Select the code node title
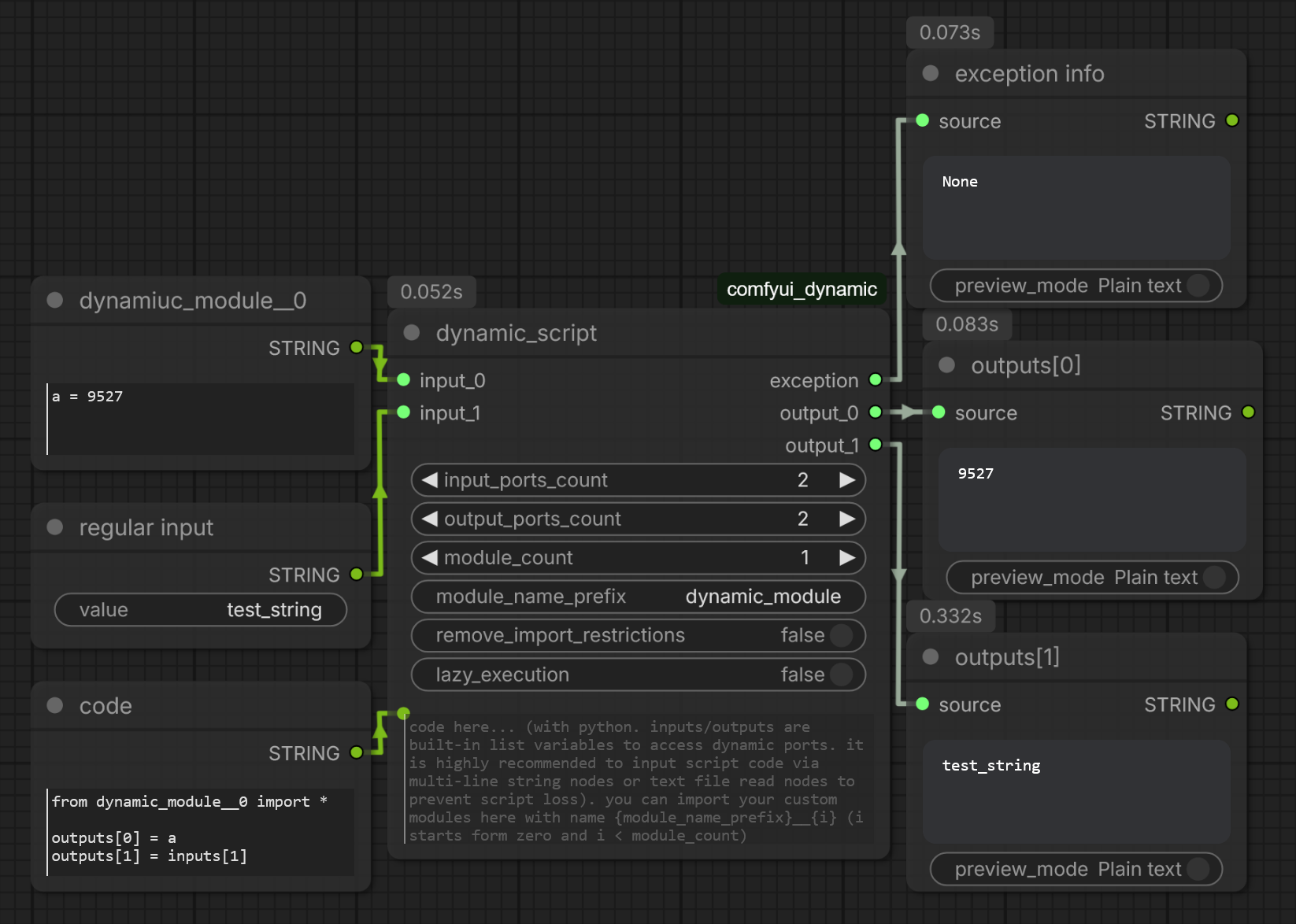The width and height of the screenshot is (1296, 924). click(106, 706)
